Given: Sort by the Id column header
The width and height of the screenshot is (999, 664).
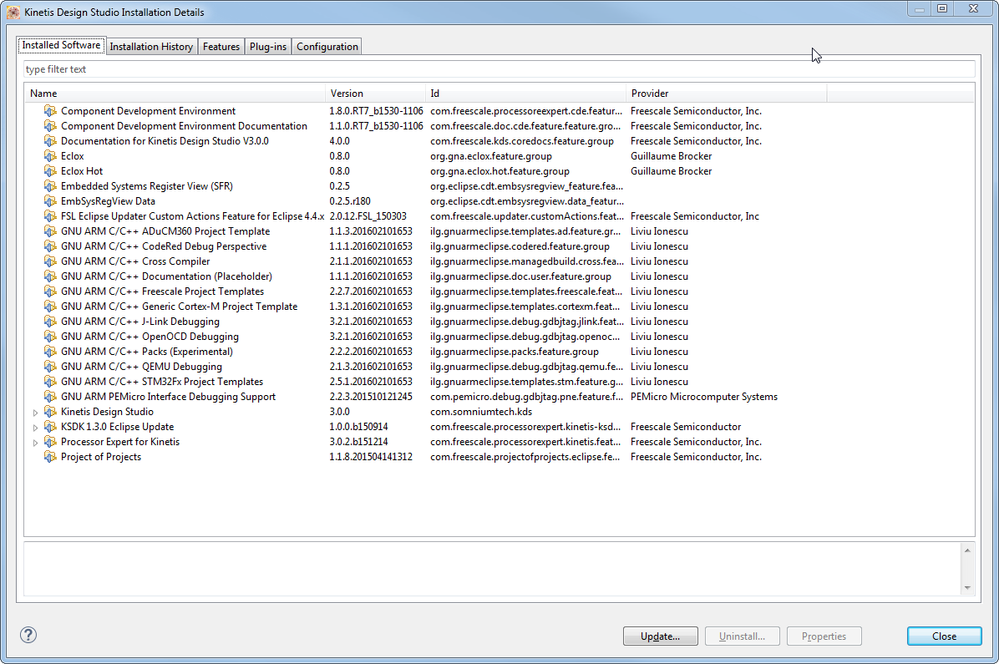Looking at the screenshot, I should 526,93.
